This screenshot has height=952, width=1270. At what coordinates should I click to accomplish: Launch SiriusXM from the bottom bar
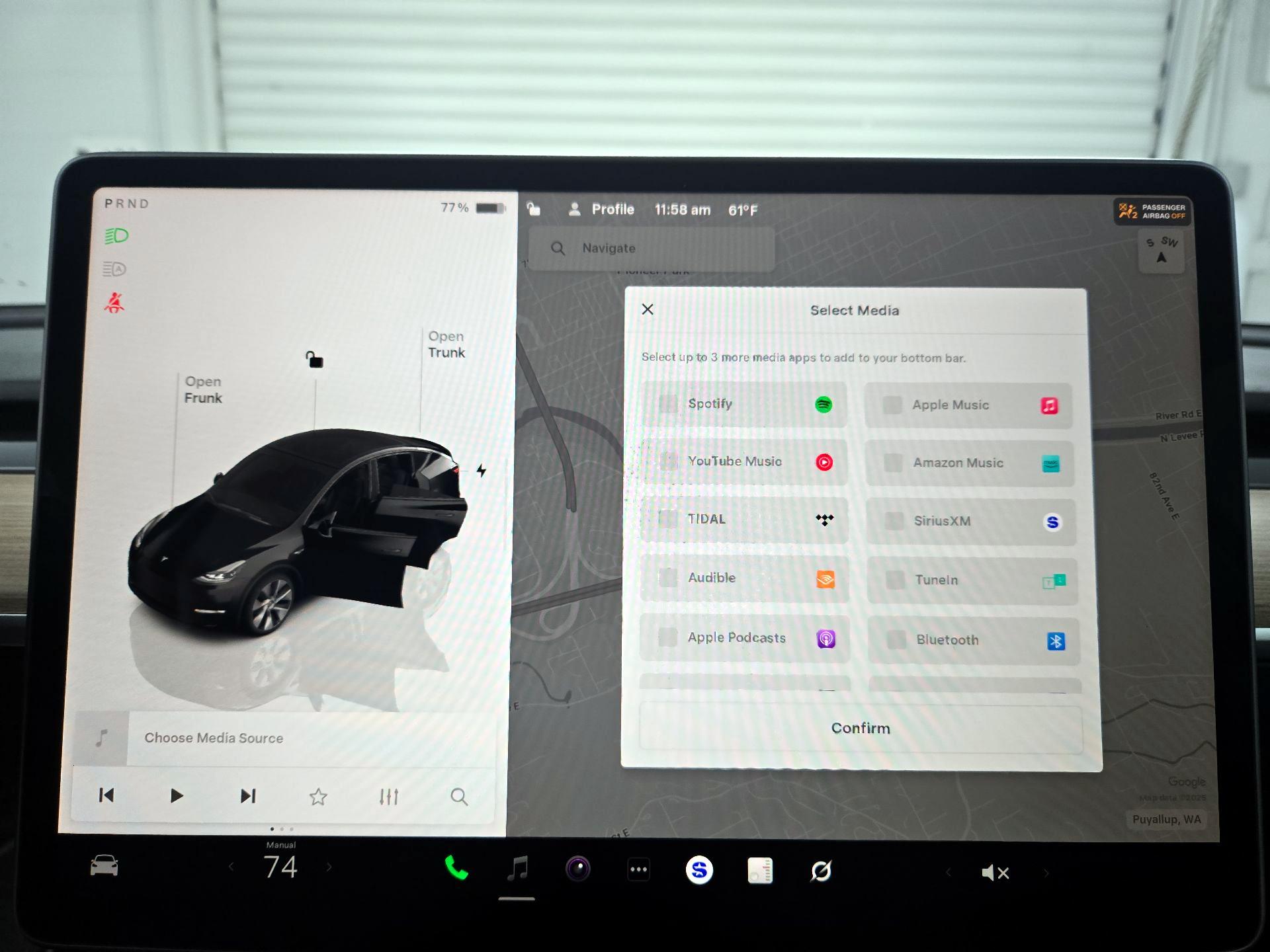(x=699, y=870)
